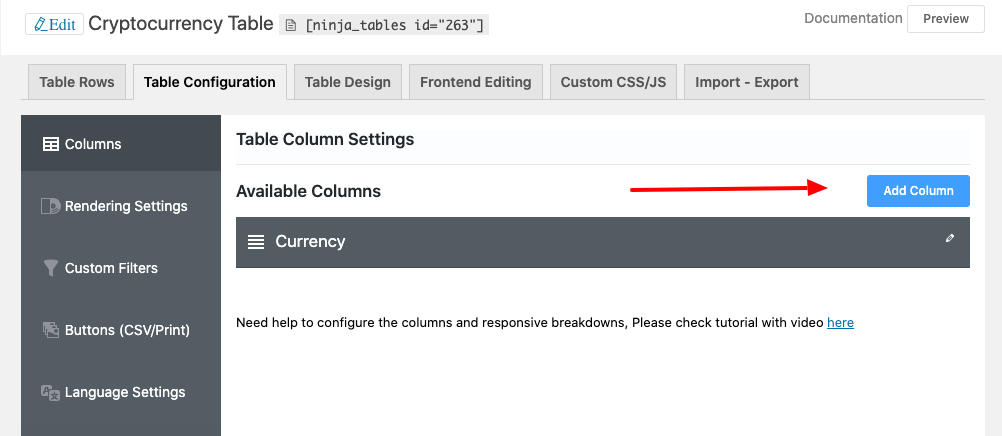Select the Custom CSS/JS tab
The height and width of the screenshot is (436, 1002).
coord(613,82)
